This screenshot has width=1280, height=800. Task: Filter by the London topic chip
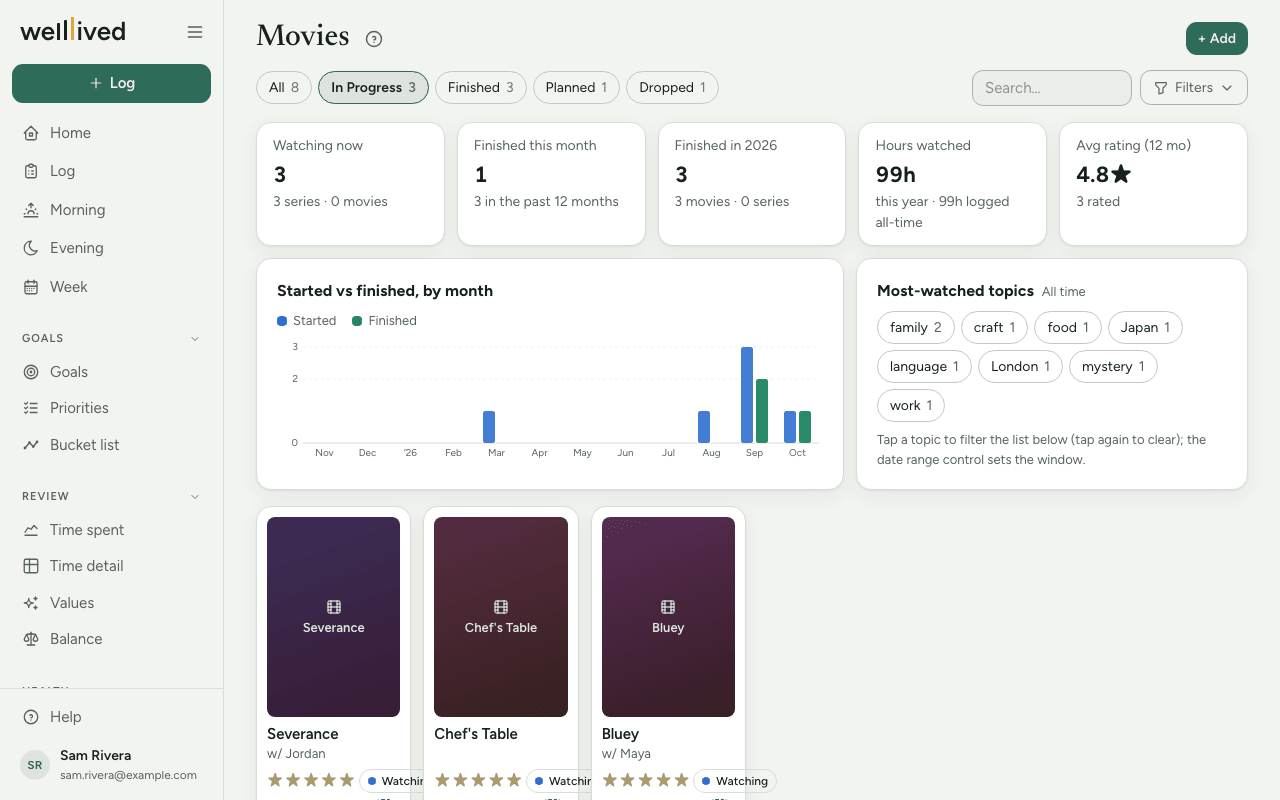(1020, 366)
